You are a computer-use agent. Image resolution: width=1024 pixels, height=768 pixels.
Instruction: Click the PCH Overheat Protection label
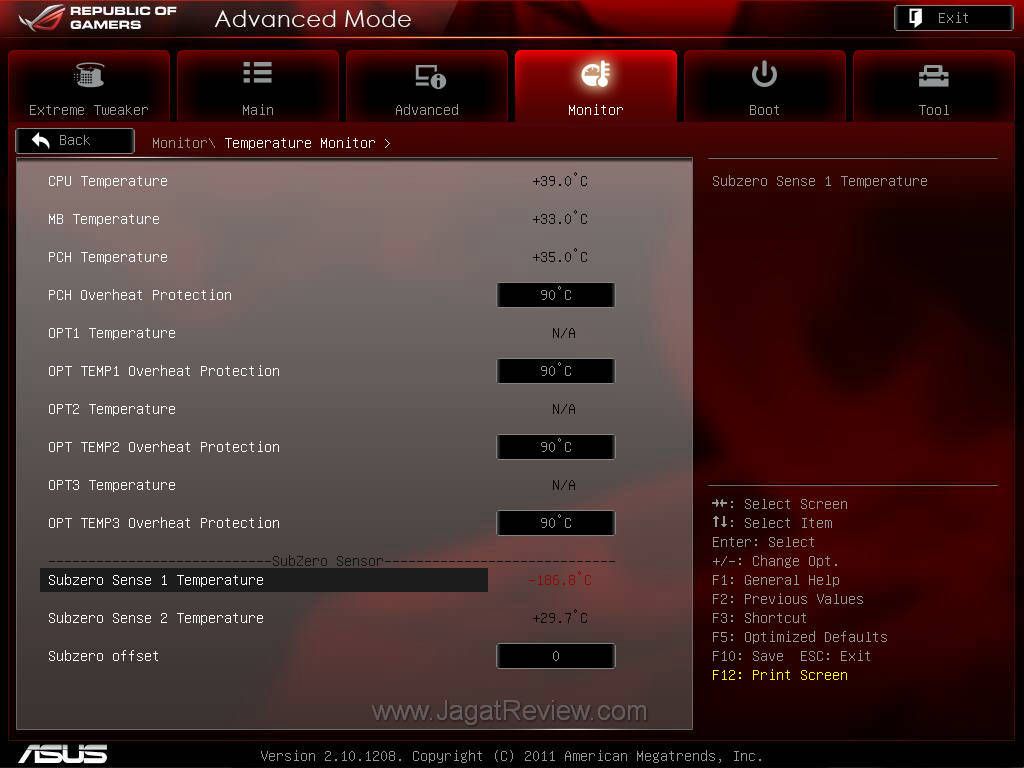tap(140, 295)
